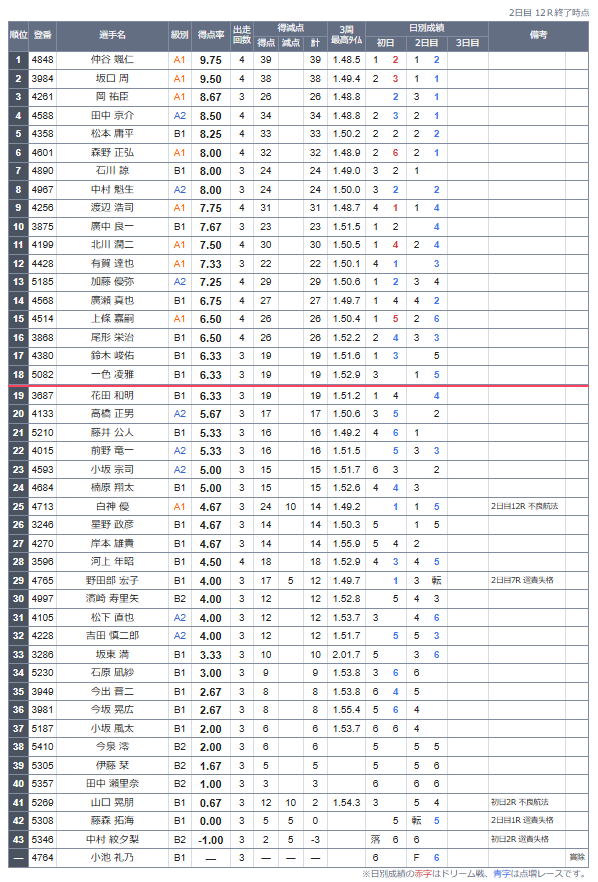Open racer 白神 優 in rank 25
The image size is (598, 882).
(x=113, y=506)
